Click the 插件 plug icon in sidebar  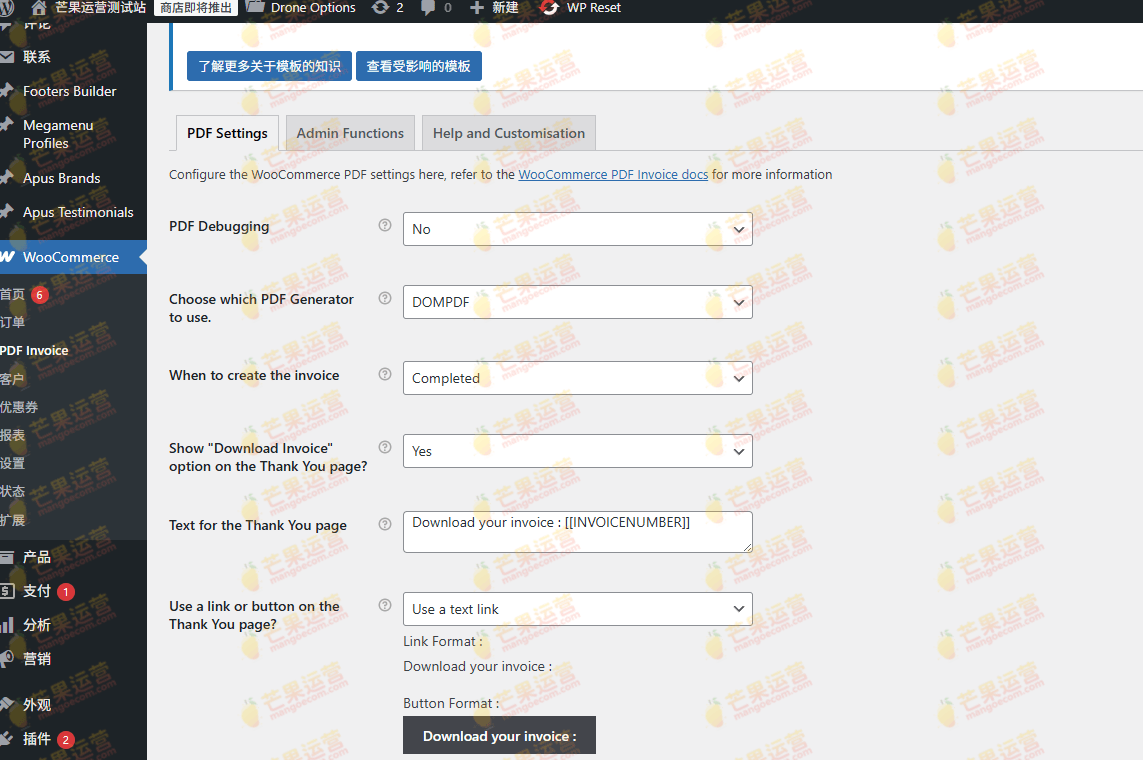click(7, 738)
